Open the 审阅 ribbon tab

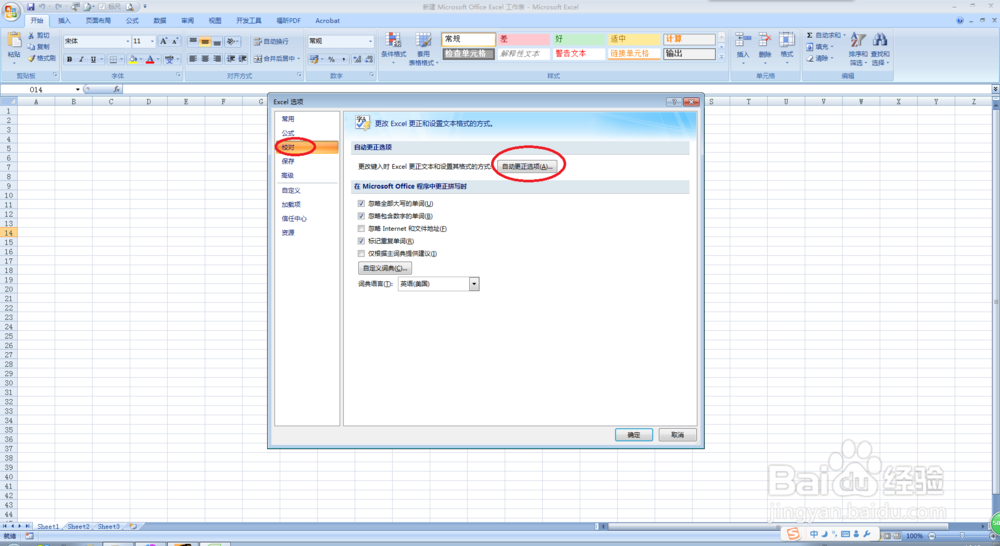[x=188, y=20]
